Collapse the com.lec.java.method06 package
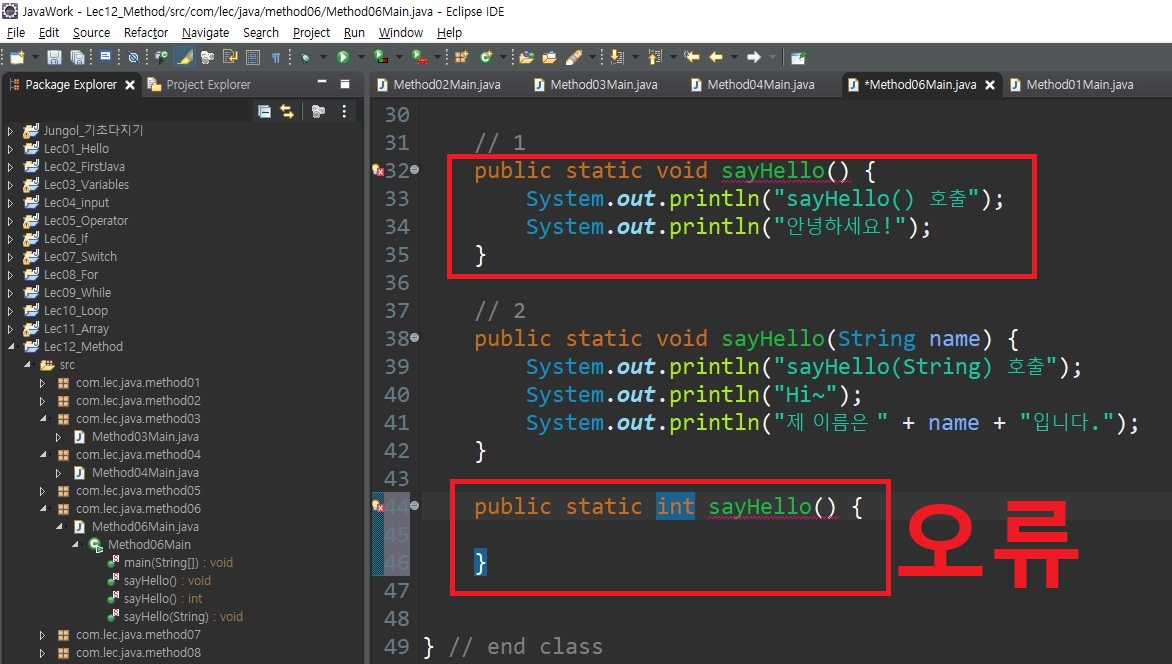 pyautogui.click(x=43, y=508)
